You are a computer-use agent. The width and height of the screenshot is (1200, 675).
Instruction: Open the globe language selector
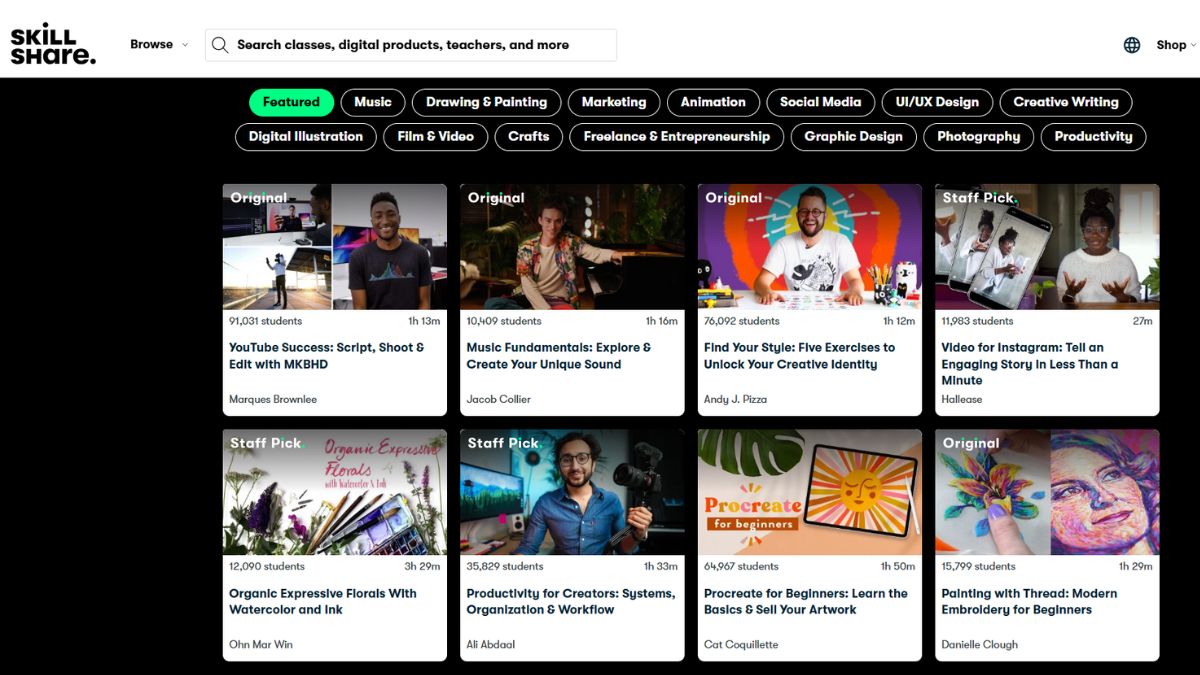(1132, 45)
